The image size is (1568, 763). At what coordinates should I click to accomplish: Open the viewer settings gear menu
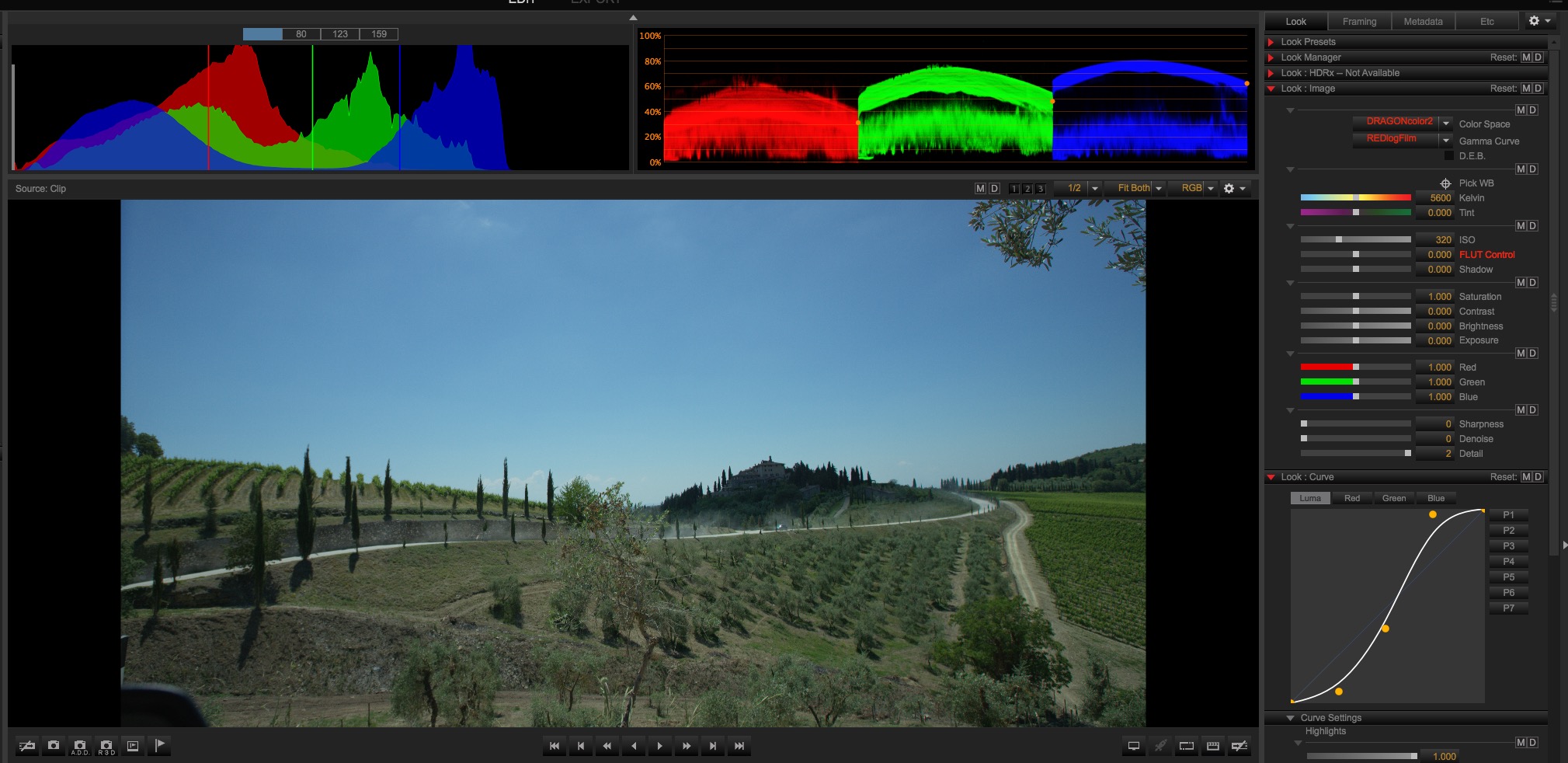click(x=1234, y=188)
